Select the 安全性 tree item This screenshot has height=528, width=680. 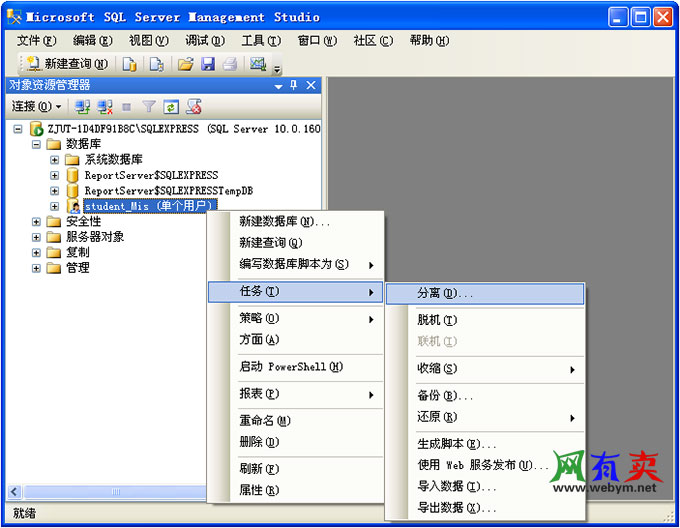click(83, 222)
